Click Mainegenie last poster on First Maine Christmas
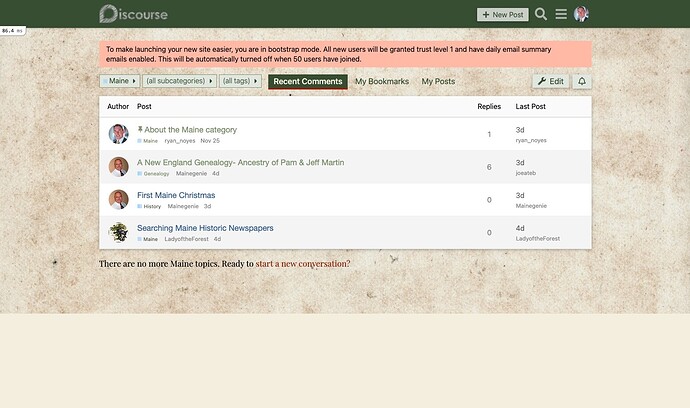 point(531,206)
